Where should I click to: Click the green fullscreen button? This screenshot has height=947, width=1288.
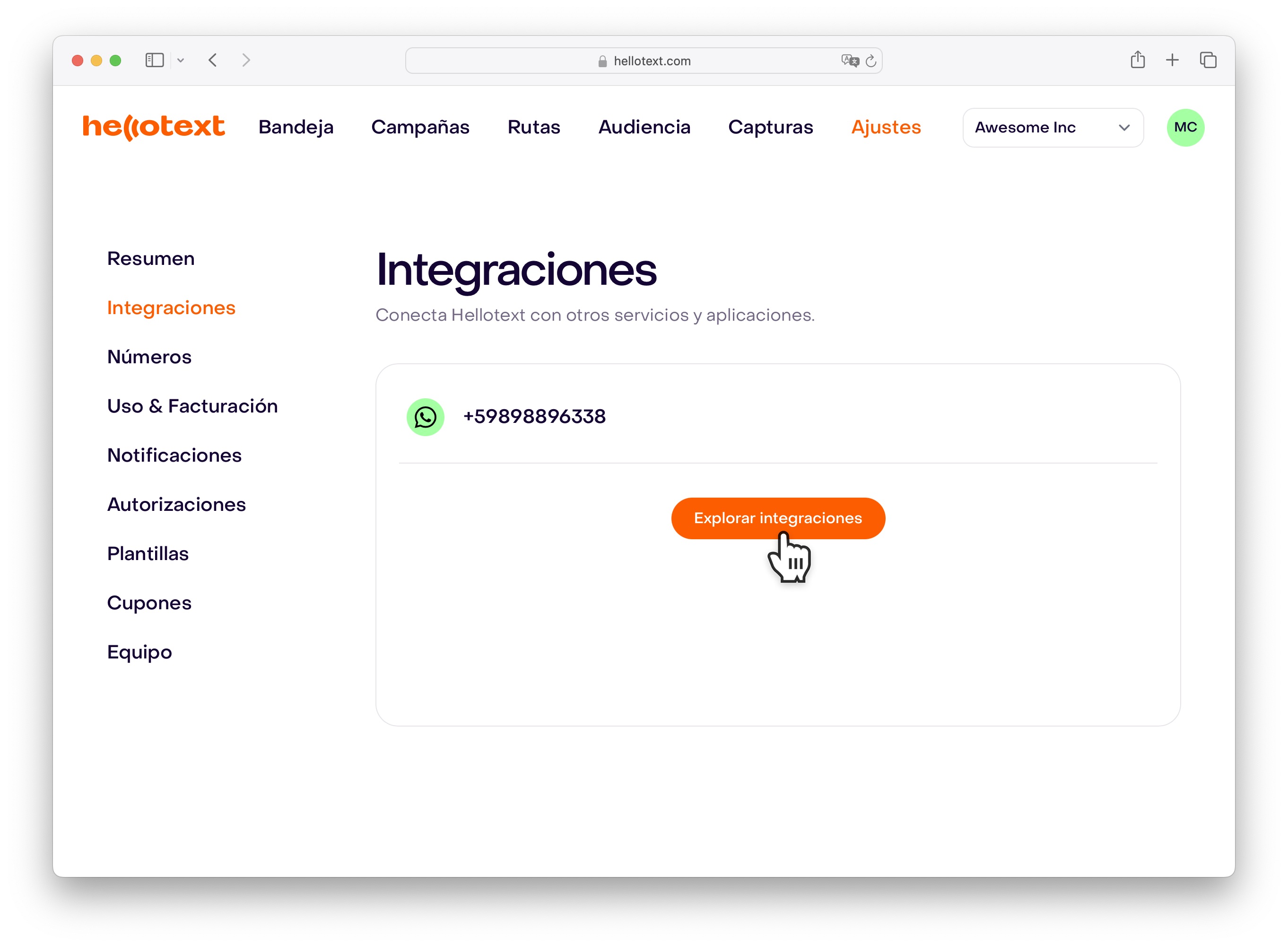pos(115,60)
